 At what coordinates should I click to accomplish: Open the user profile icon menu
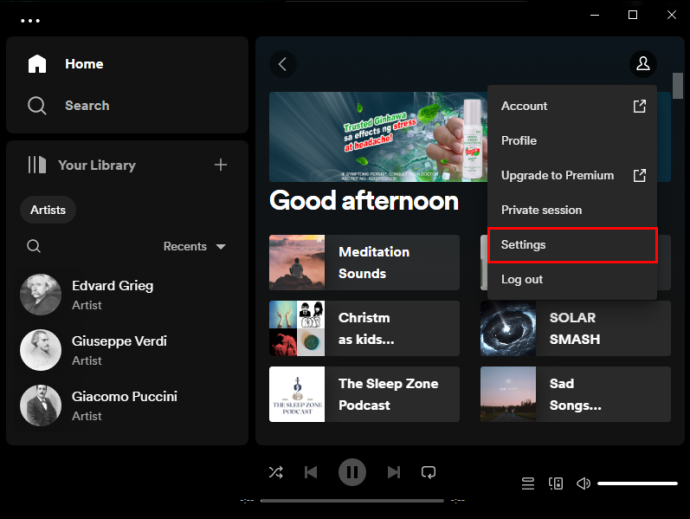coord(643,64)
